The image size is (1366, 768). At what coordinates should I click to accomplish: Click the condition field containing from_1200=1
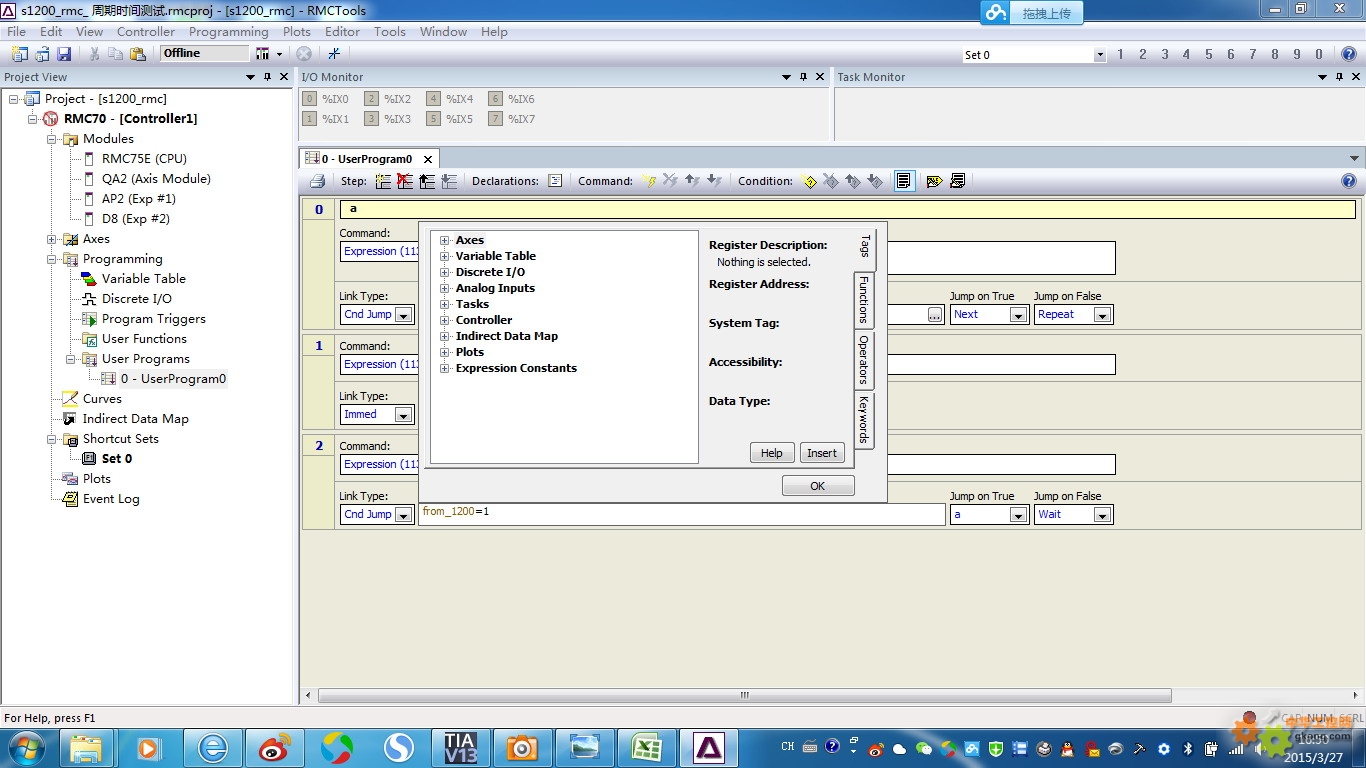[x=682, y=514]
